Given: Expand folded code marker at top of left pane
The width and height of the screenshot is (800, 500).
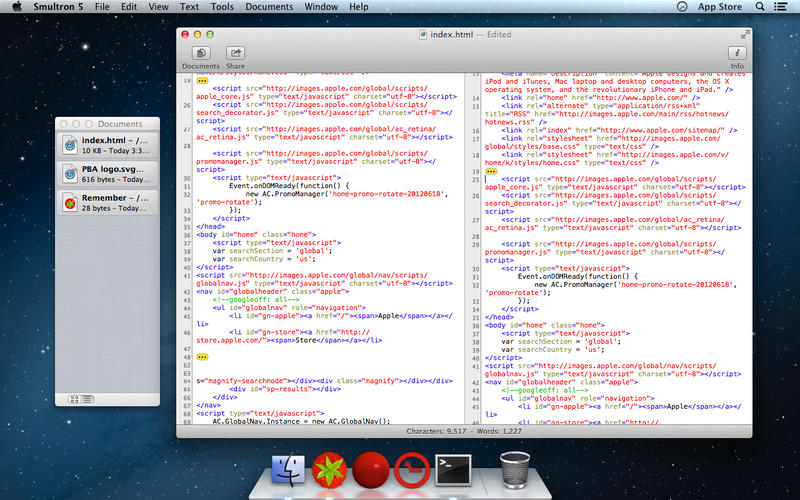Looking at the screenshot, I should 201,79.
